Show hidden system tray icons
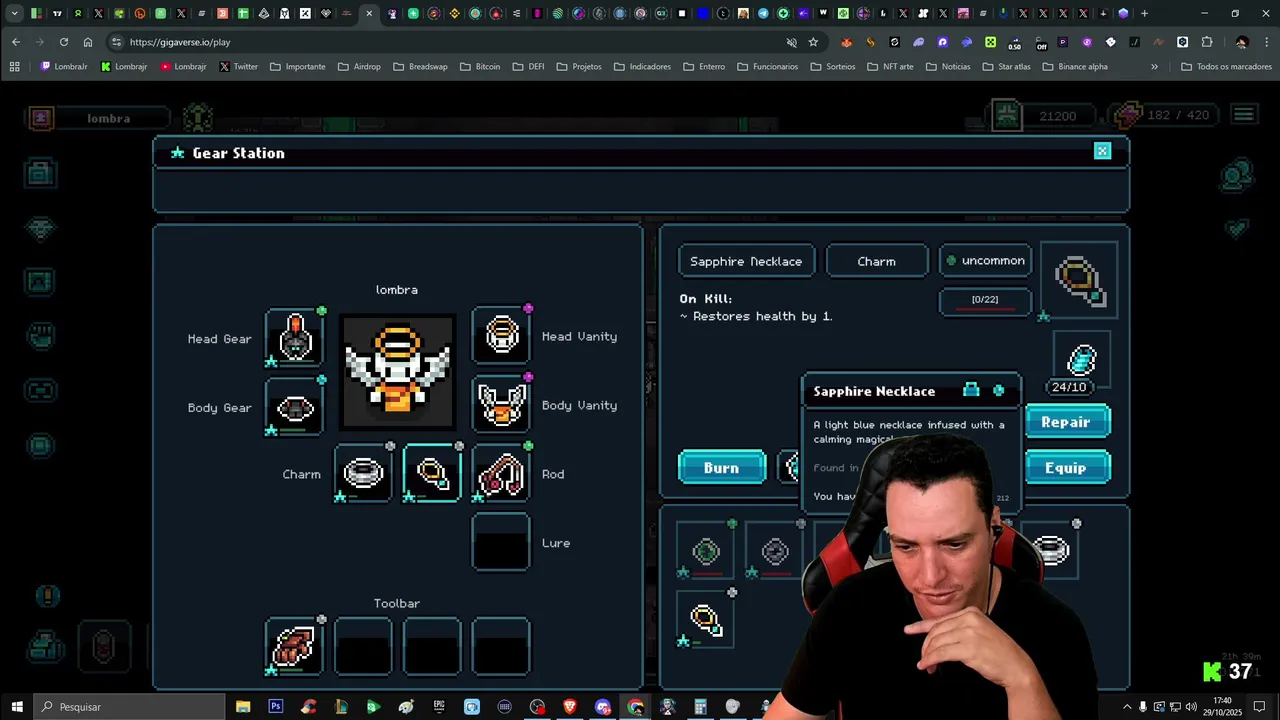Screen dimensions: 1280x720 (1127, 706)
